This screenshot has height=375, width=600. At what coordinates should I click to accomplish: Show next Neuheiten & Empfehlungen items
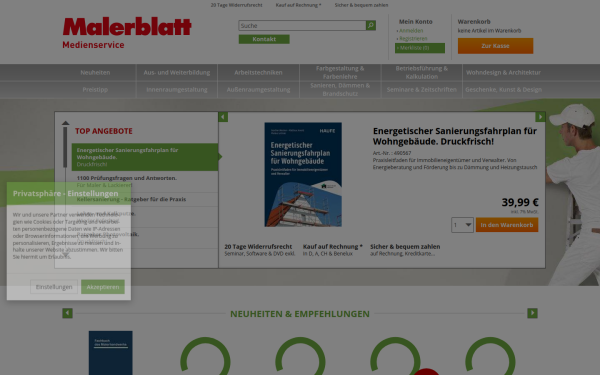pos(532,313)
